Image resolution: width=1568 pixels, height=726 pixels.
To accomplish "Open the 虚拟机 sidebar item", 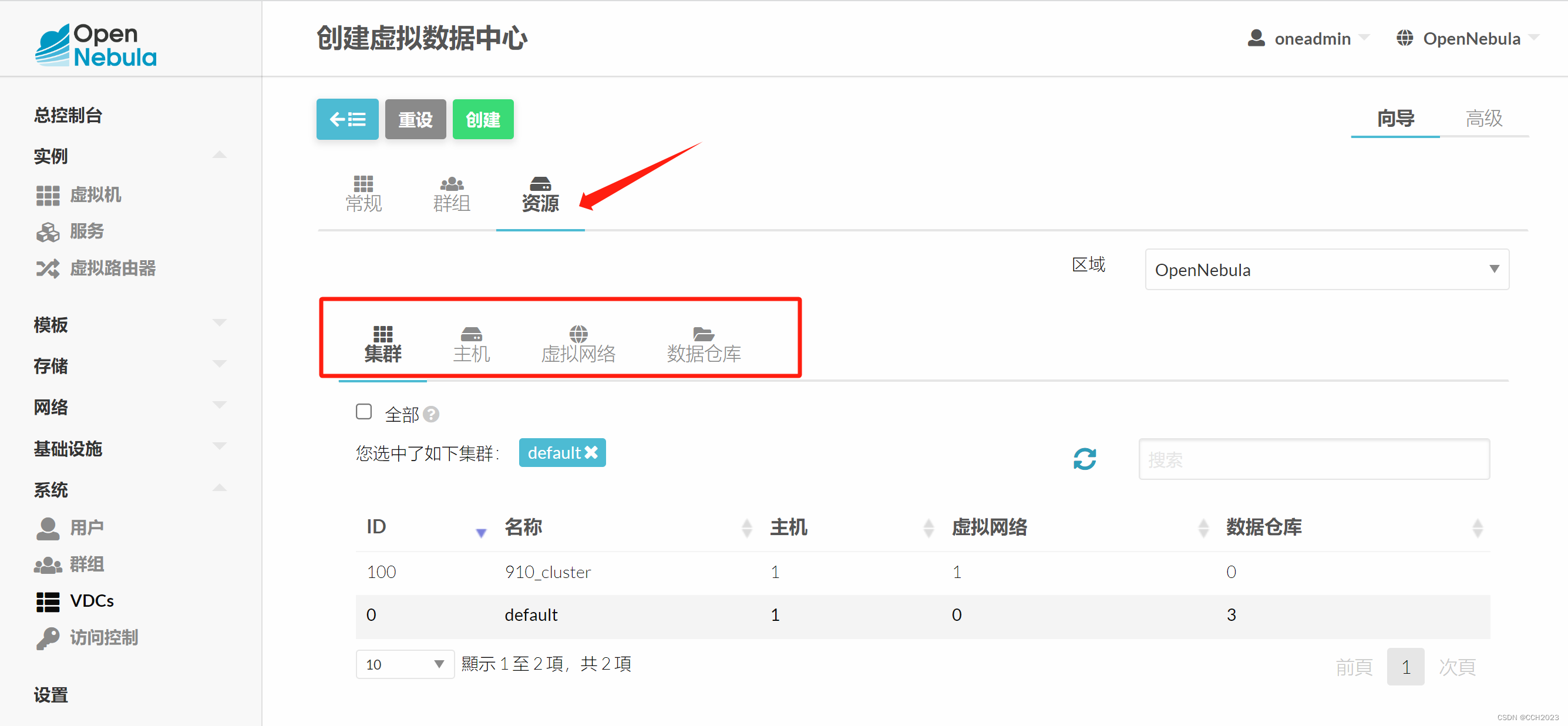I will tap(95, 195).
